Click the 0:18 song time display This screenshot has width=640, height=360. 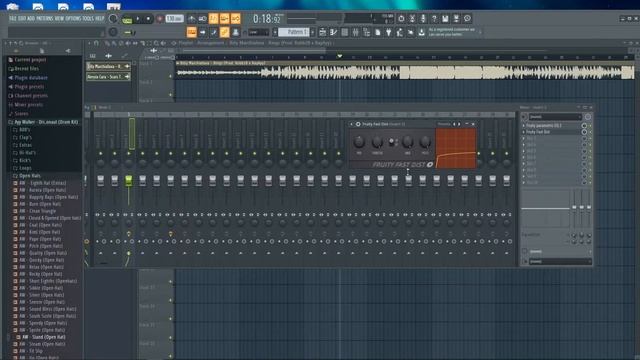(x=267, y=19)
